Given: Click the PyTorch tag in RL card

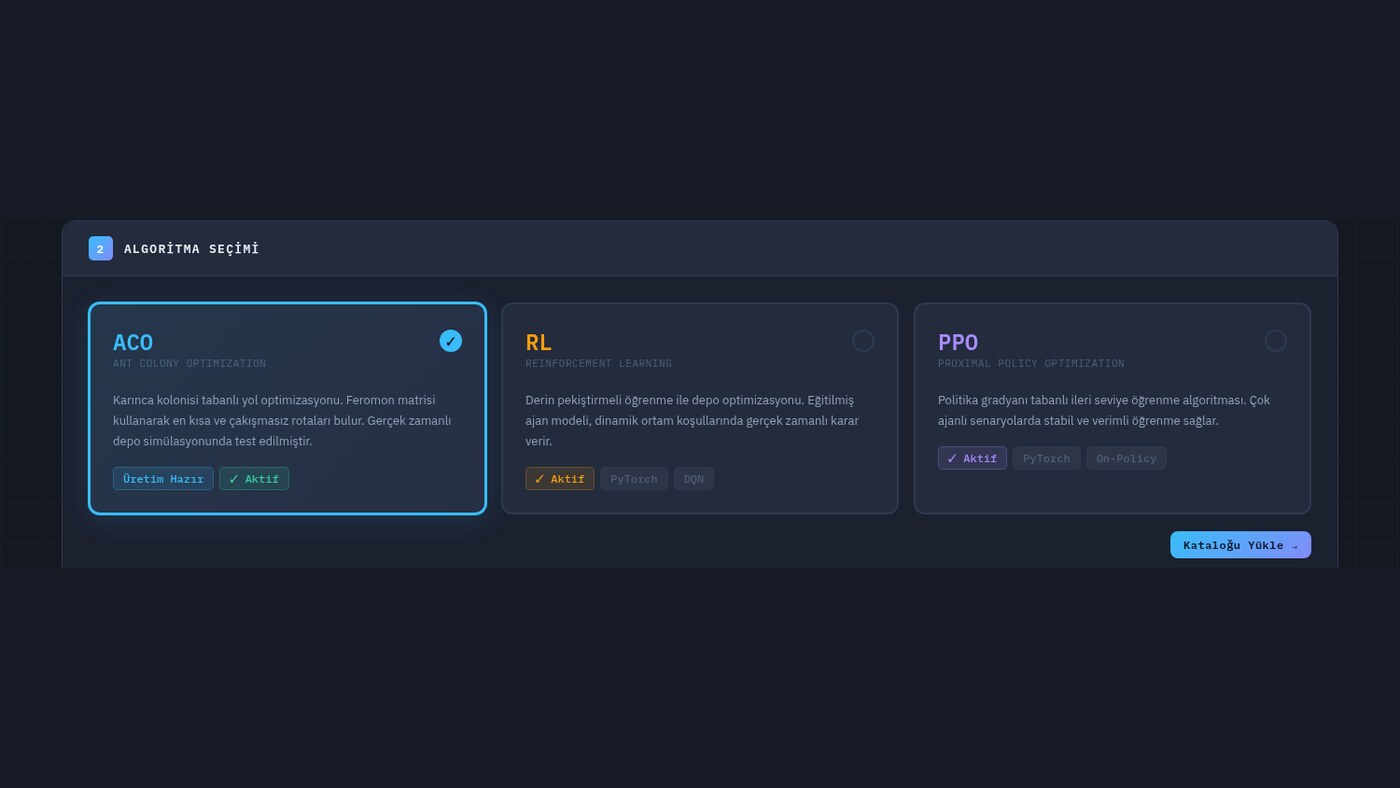Looking at the screenshot, I should [x=634, y=479].
